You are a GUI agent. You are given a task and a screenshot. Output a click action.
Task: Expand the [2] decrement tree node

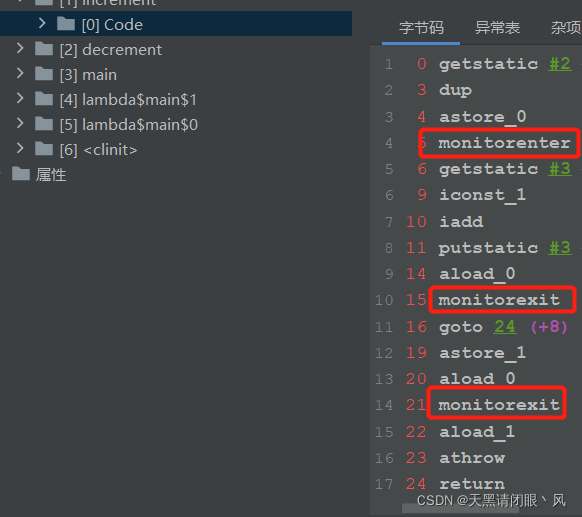coord(20,49)
